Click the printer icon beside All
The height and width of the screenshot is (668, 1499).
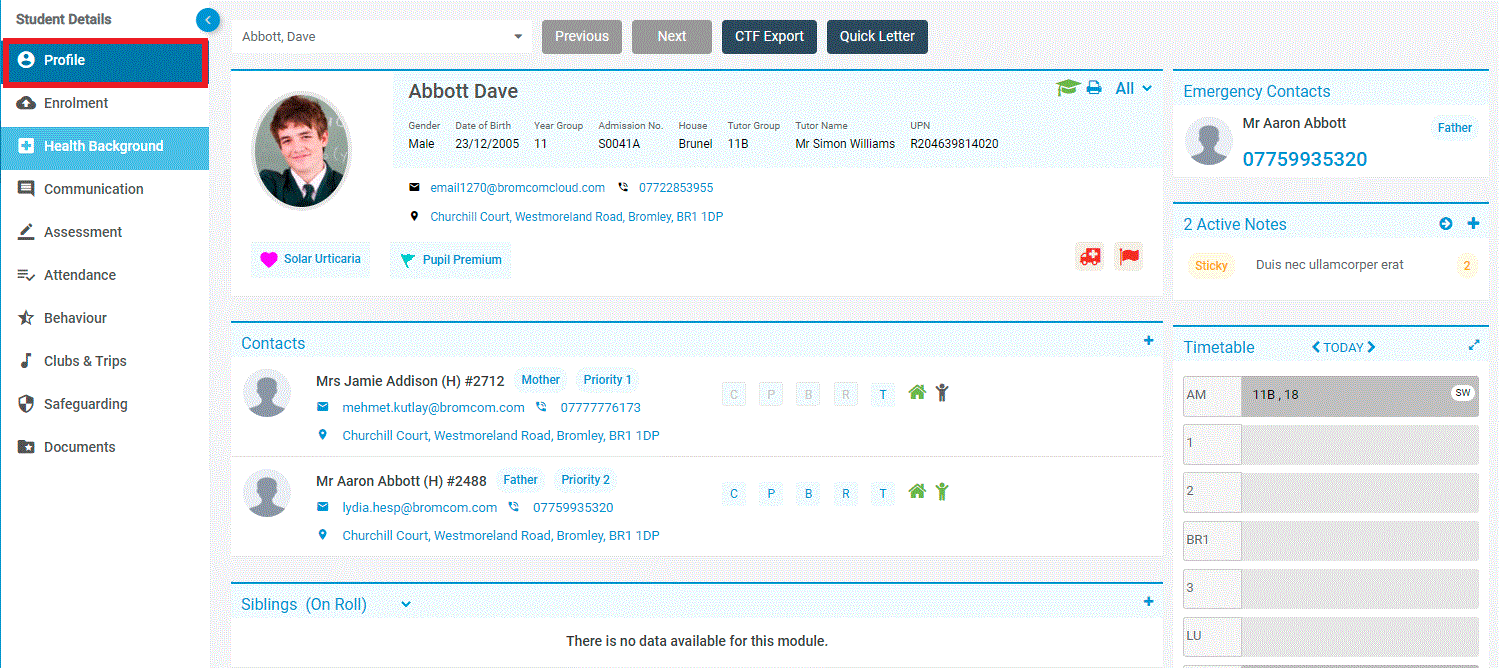tap(1094, 88)
